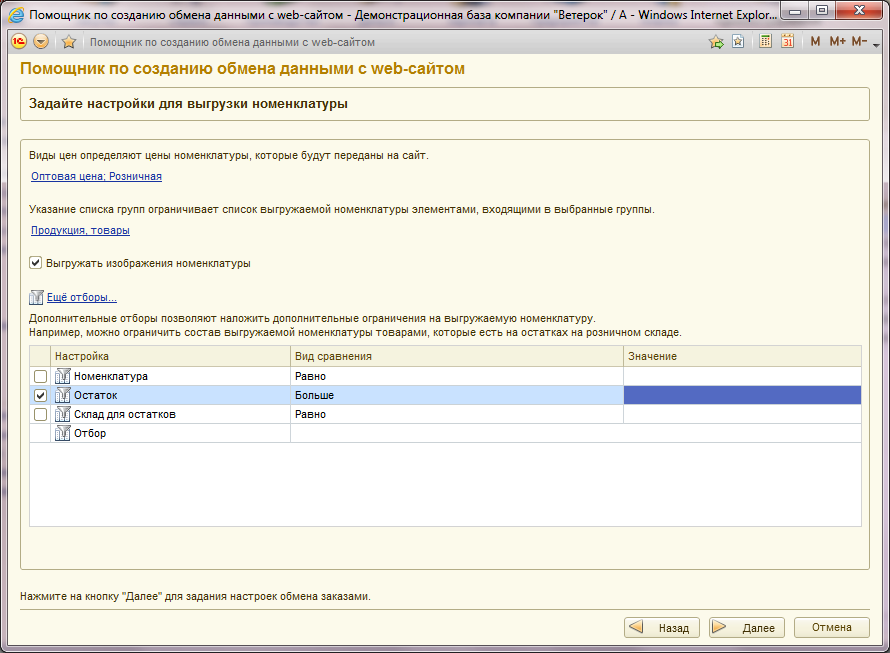The width and height of the screenshot is (890, 653).
Task: Click filter icon beside 'Ещё отборы...'
Action: [x=36, y=297]
